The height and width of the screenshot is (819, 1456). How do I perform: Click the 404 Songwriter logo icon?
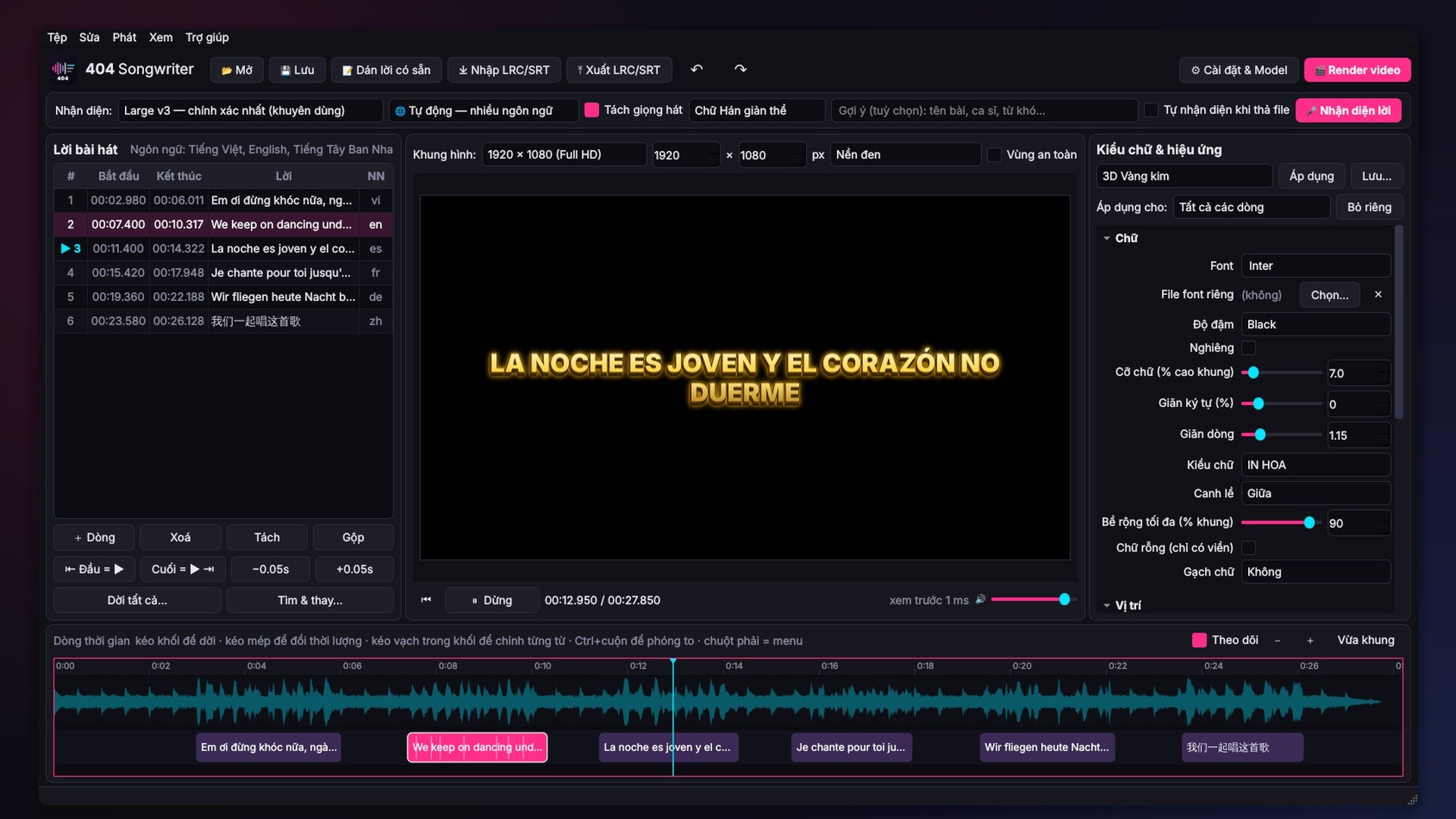click(x=63, y=70)
